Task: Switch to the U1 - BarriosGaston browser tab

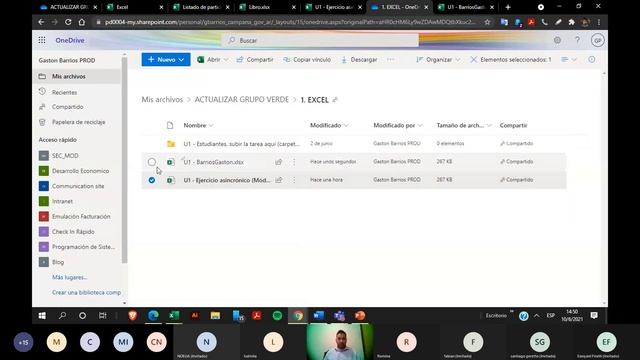Action: point(466,7)
